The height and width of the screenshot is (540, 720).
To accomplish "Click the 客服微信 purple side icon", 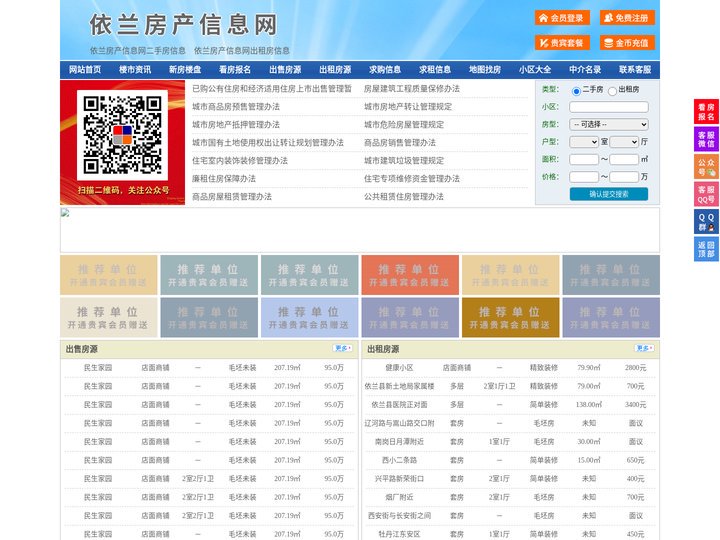I will pos(706,139).
